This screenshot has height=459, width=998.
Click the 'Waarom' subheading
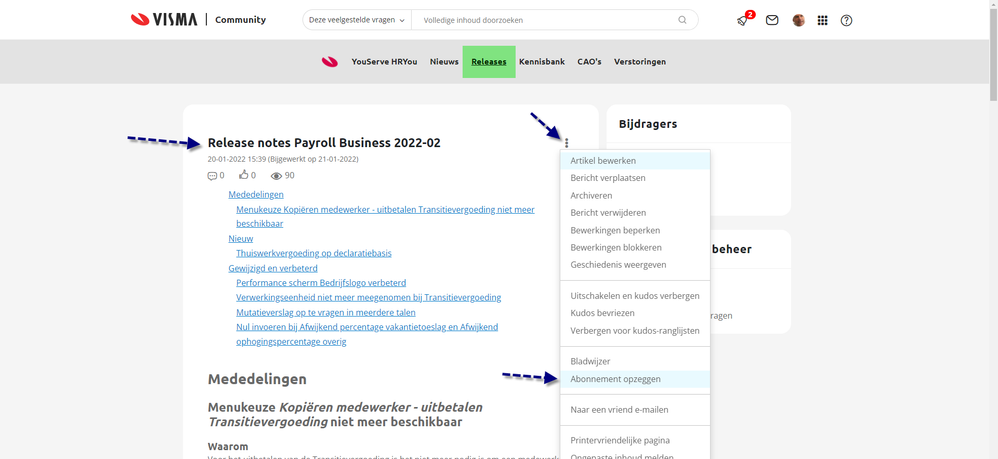[228, 446]
